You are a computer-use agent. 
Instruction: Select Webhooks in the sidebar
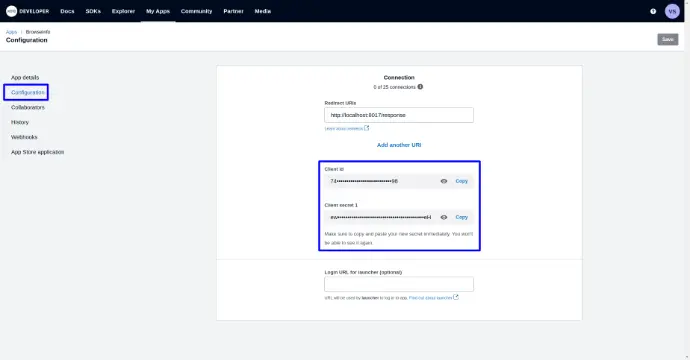[x=24, y=137]
